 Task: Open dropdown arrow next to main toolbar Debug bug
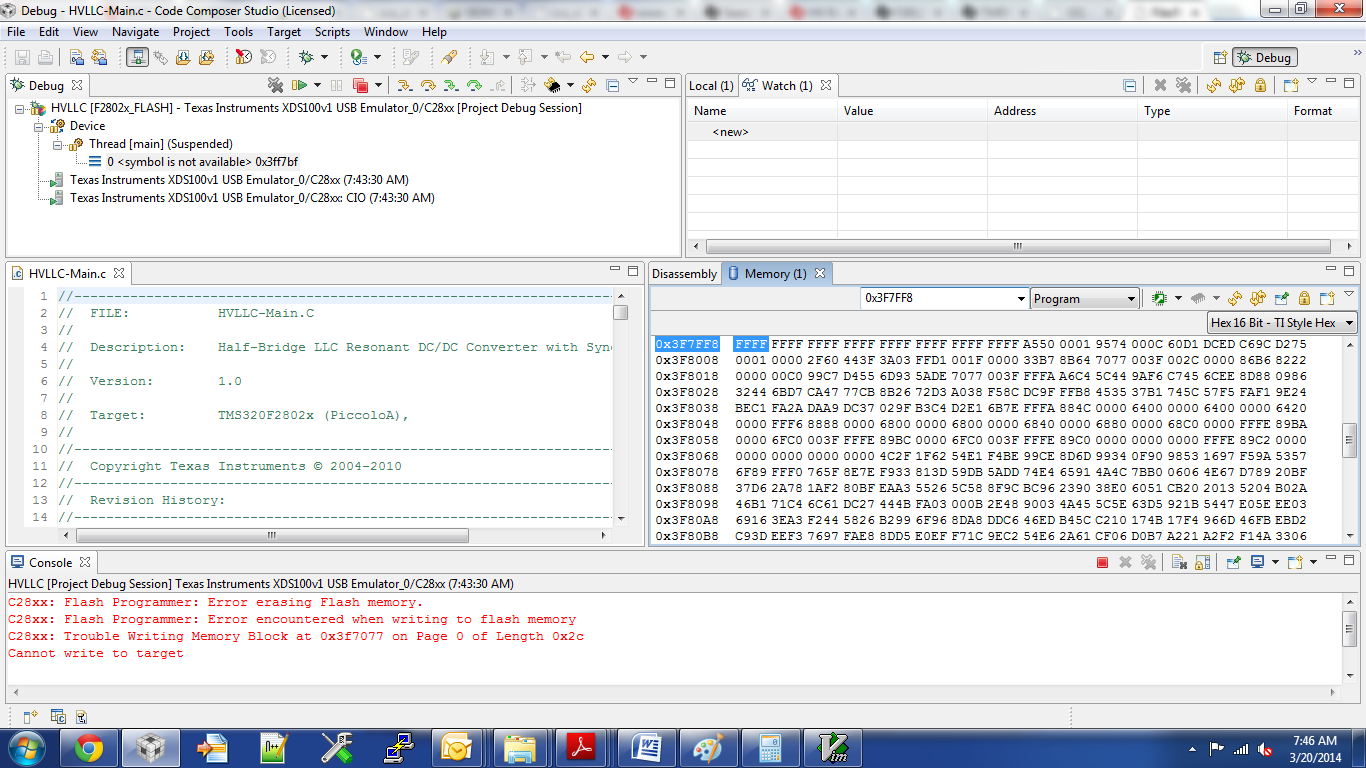click(324, 57)
